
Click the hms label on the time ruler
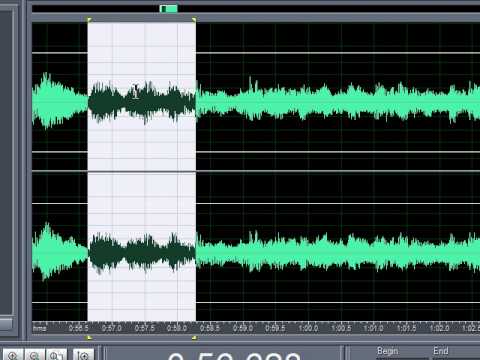(x=40, y=328)
